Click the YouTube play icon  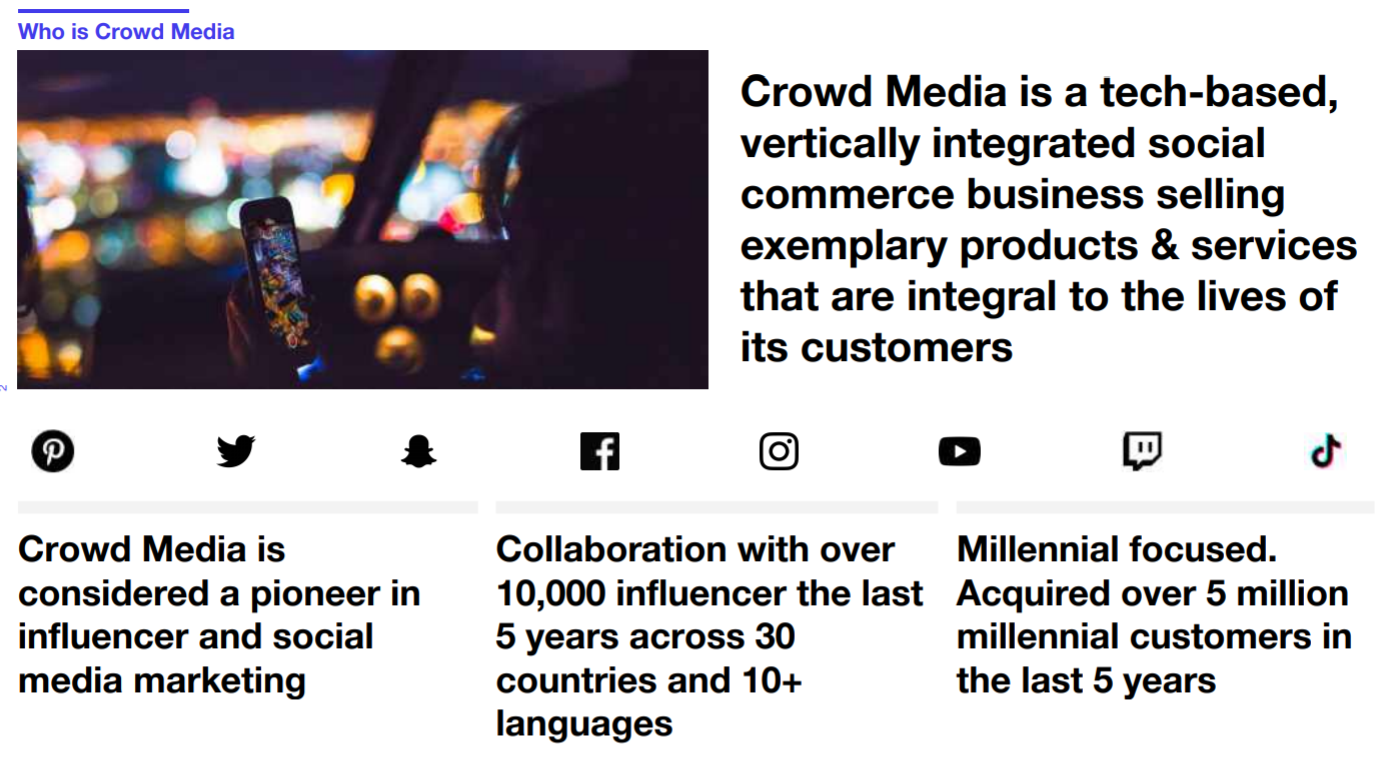point(960,452)
